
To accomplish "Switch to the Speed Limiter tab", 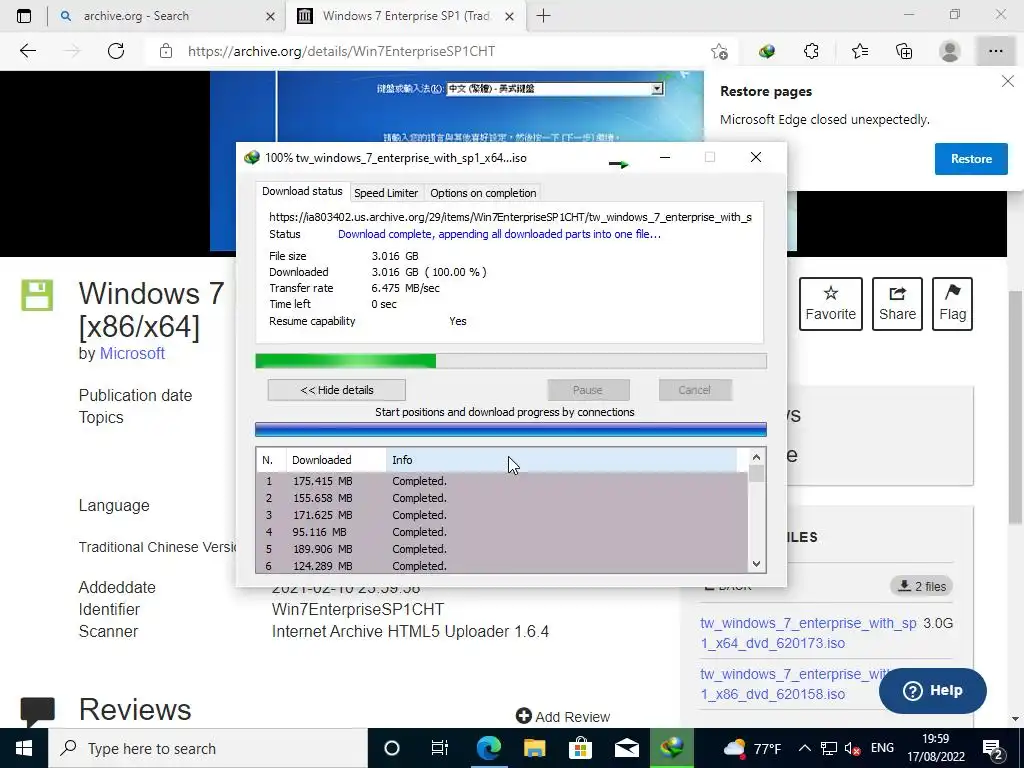I will coord(386,193).
